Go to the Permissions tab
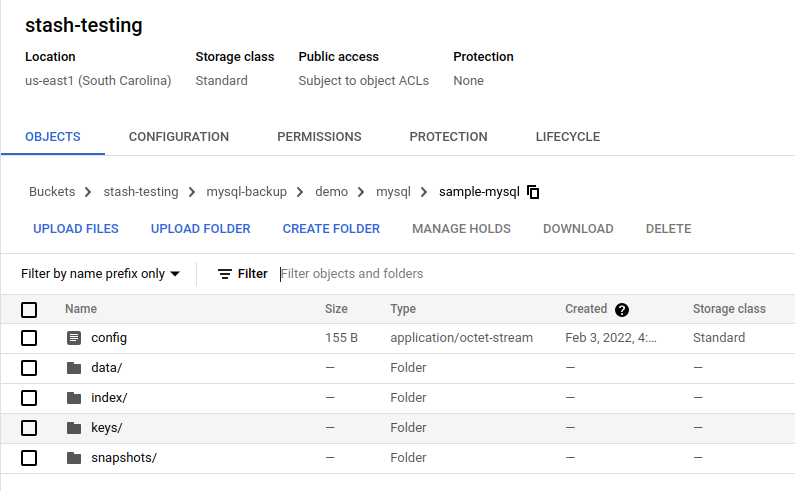This screenshot has height=491, width=795. [x=319, y=137]
